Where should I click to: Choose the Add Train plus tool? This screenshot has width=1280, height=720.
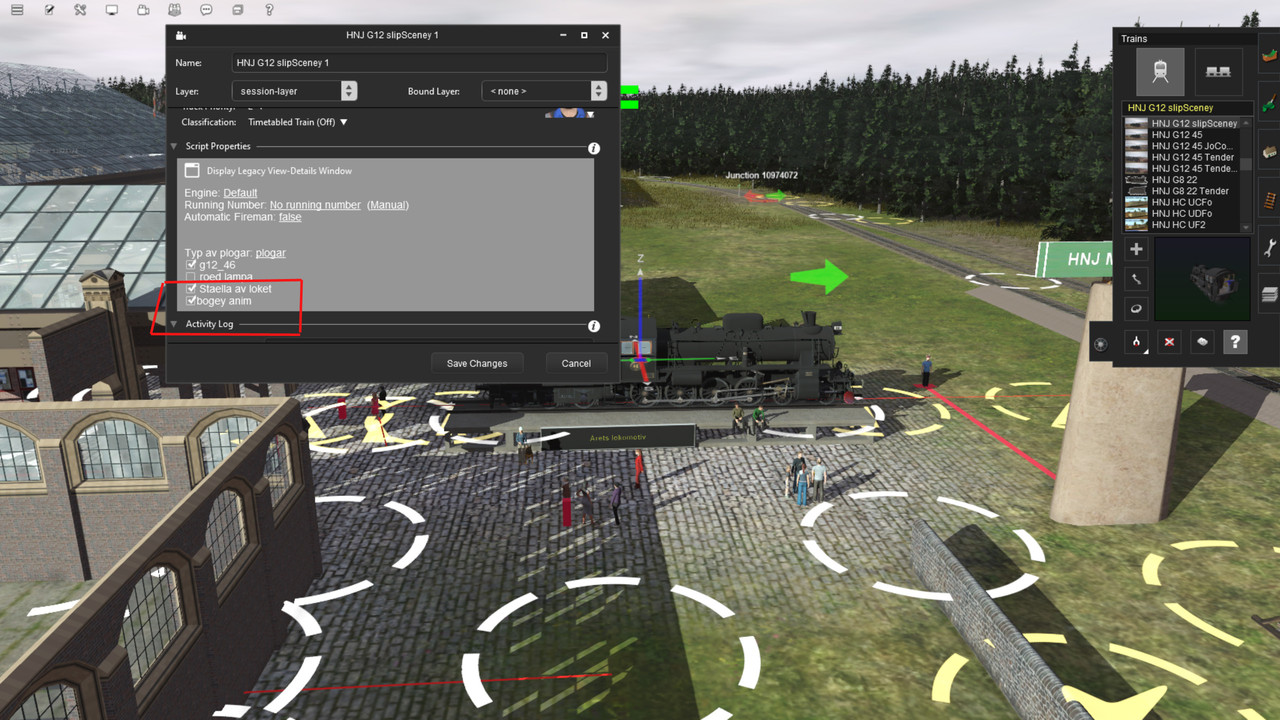pyautogui.click(x=1136, y=249)
